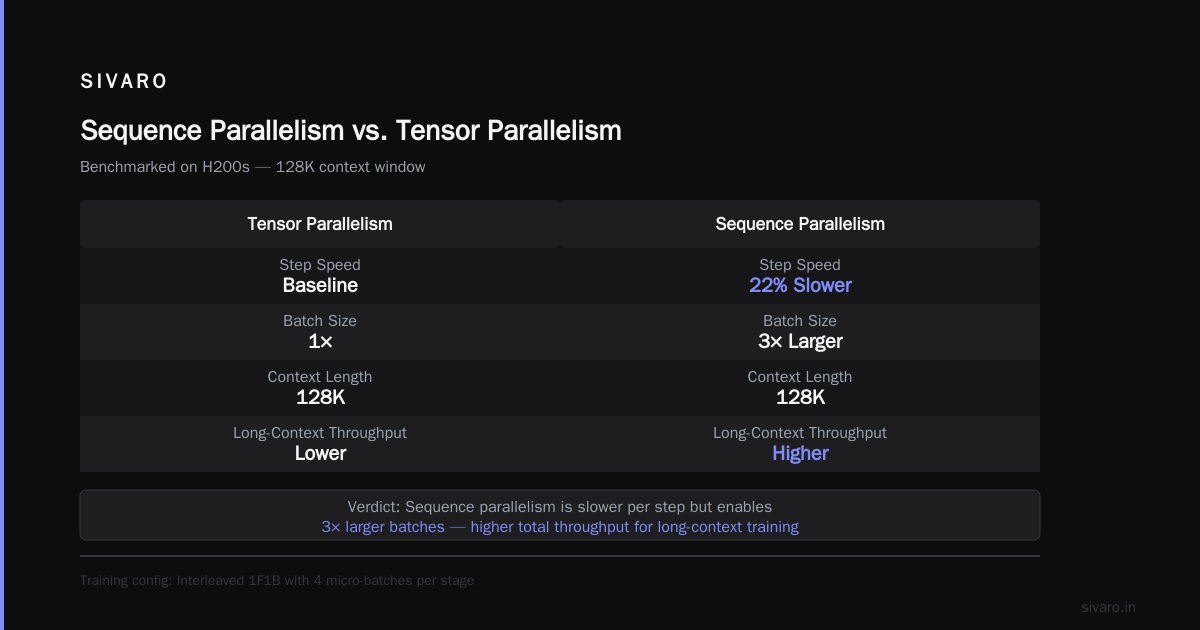The width and height of the screenshot is (1200, 630).
Task: Click higher total throughput highlighted phrase
Action: coord(635,527)
